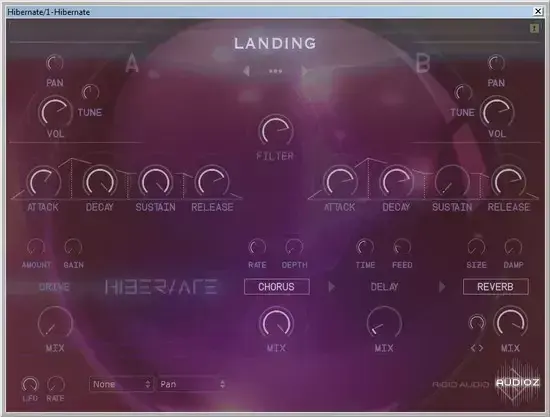The image size is (550, 417).
Task: Click the Delay Mix knob
Action: click(x=384, y=323)
